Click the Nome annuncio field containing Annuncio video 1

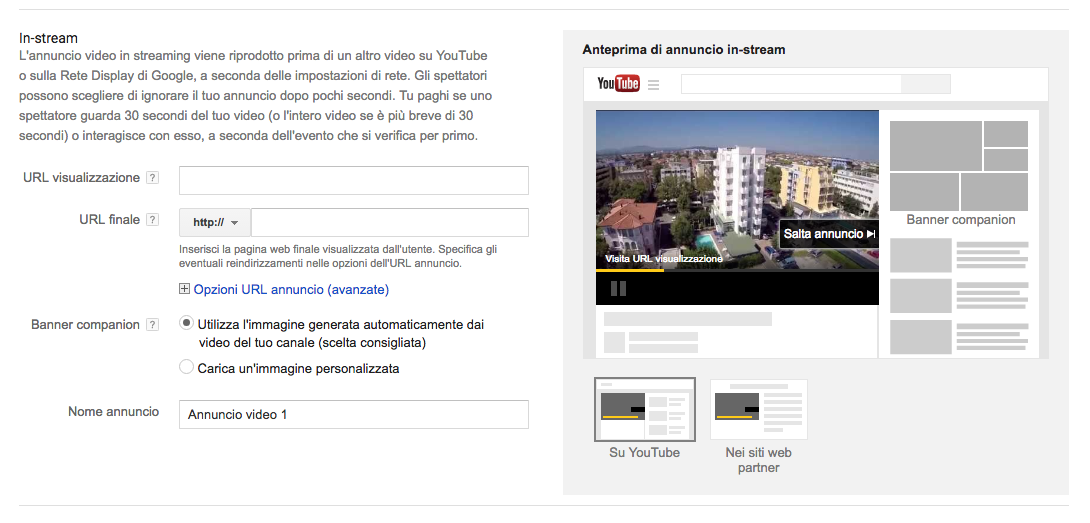[354, 415]
